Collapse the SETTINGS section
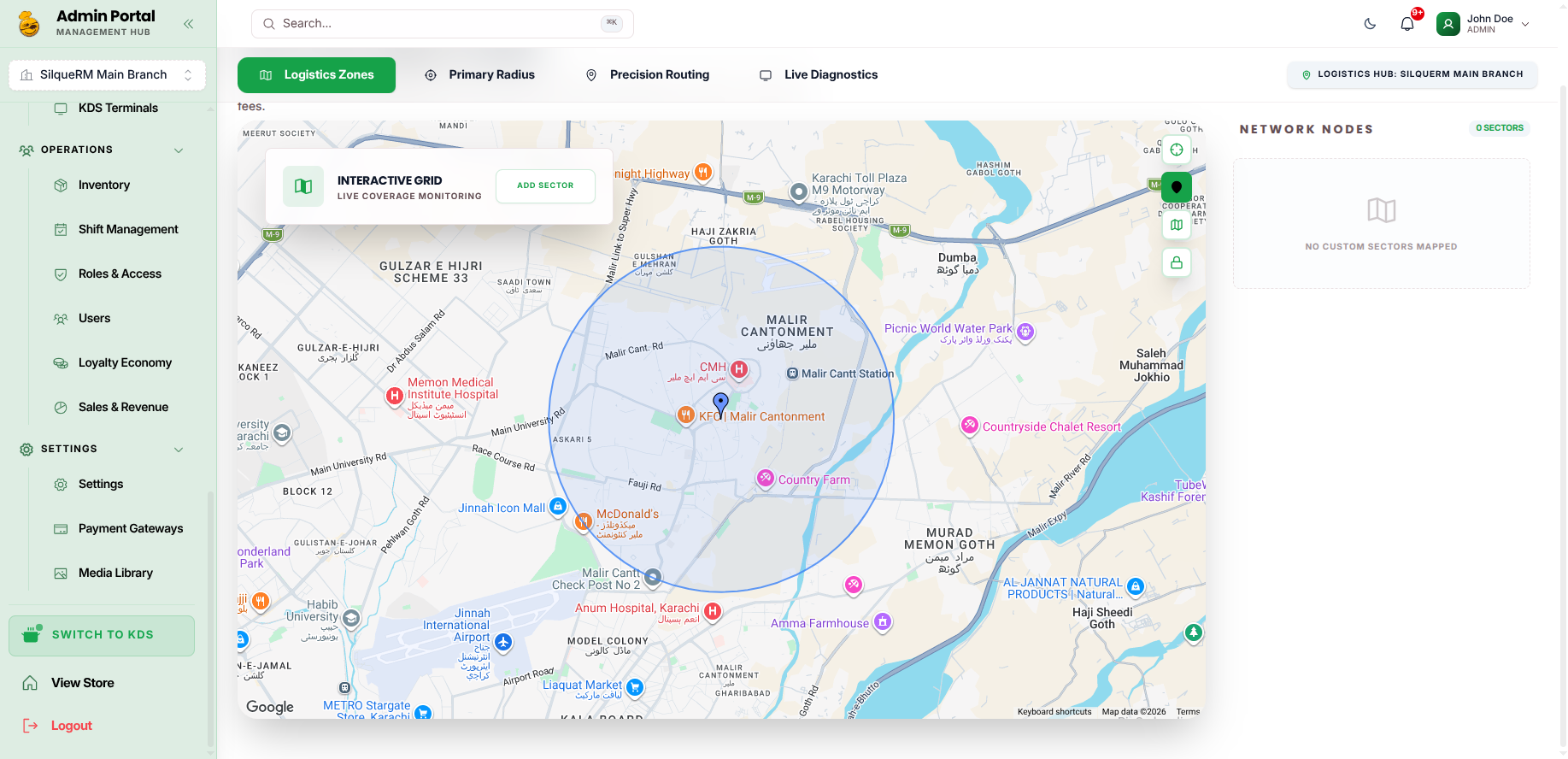1568x759 pixels. tap(179, 450)
